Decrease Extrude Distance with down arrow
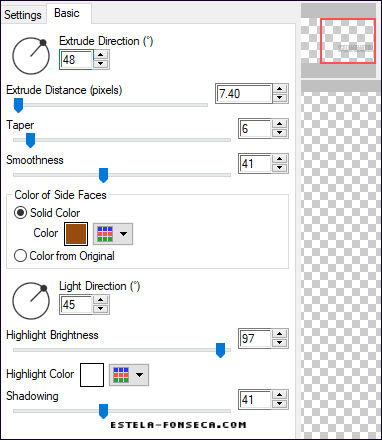382x440 pixels. (x=279, y=98)
